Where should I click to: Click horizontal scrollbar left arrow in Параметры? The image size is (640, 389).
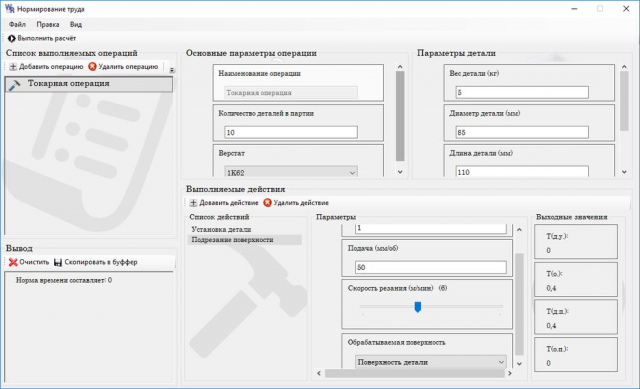[319, 373]
